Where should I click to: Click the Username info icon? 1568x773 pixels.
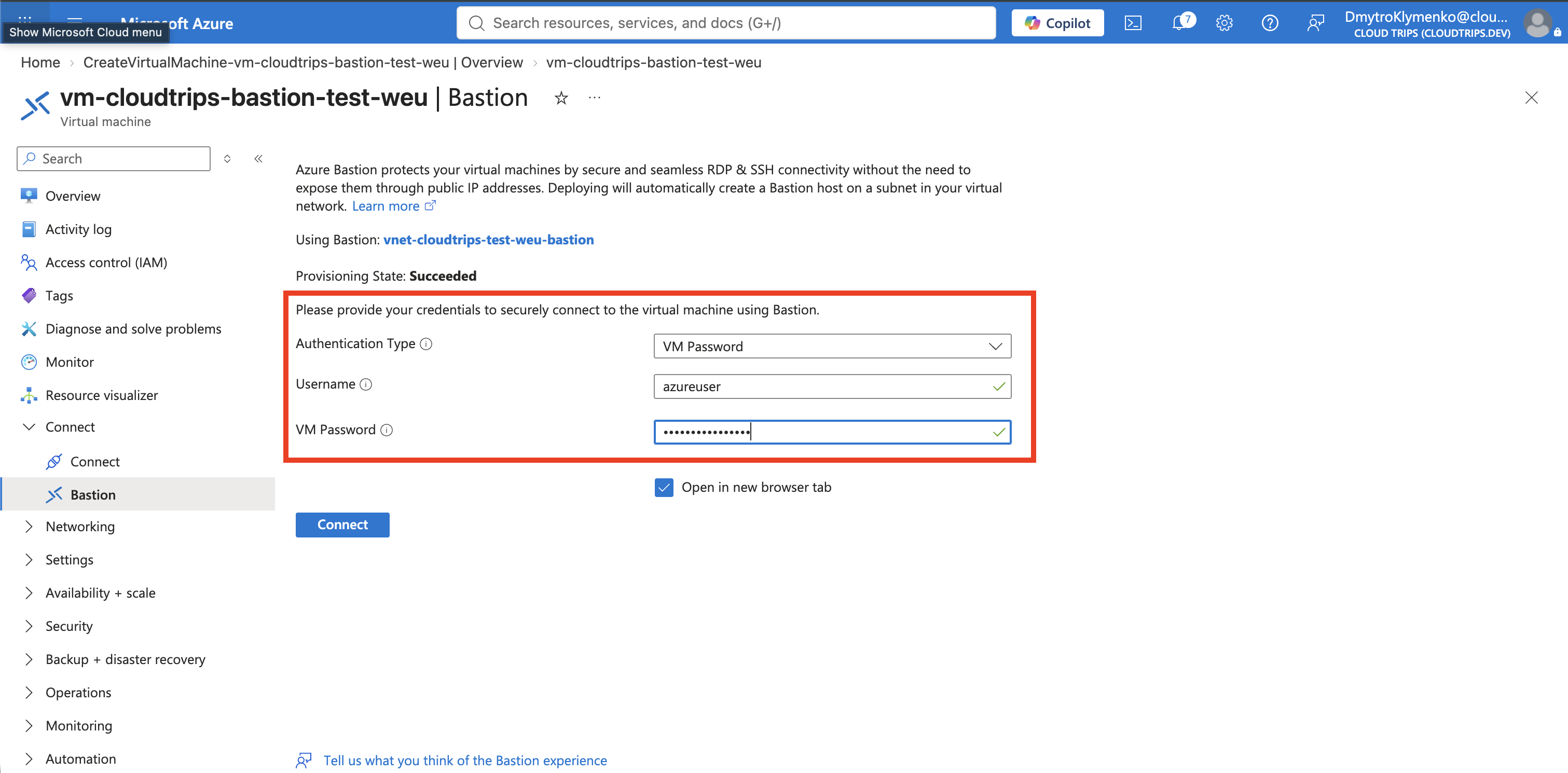(x=366, y=384)
